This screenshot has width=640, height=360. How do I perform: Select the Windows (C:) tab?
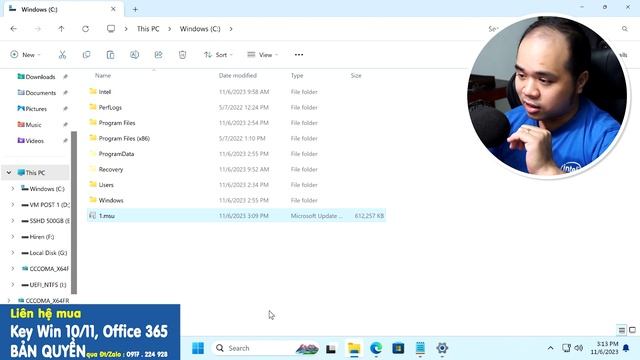click(x=63, y=9)
